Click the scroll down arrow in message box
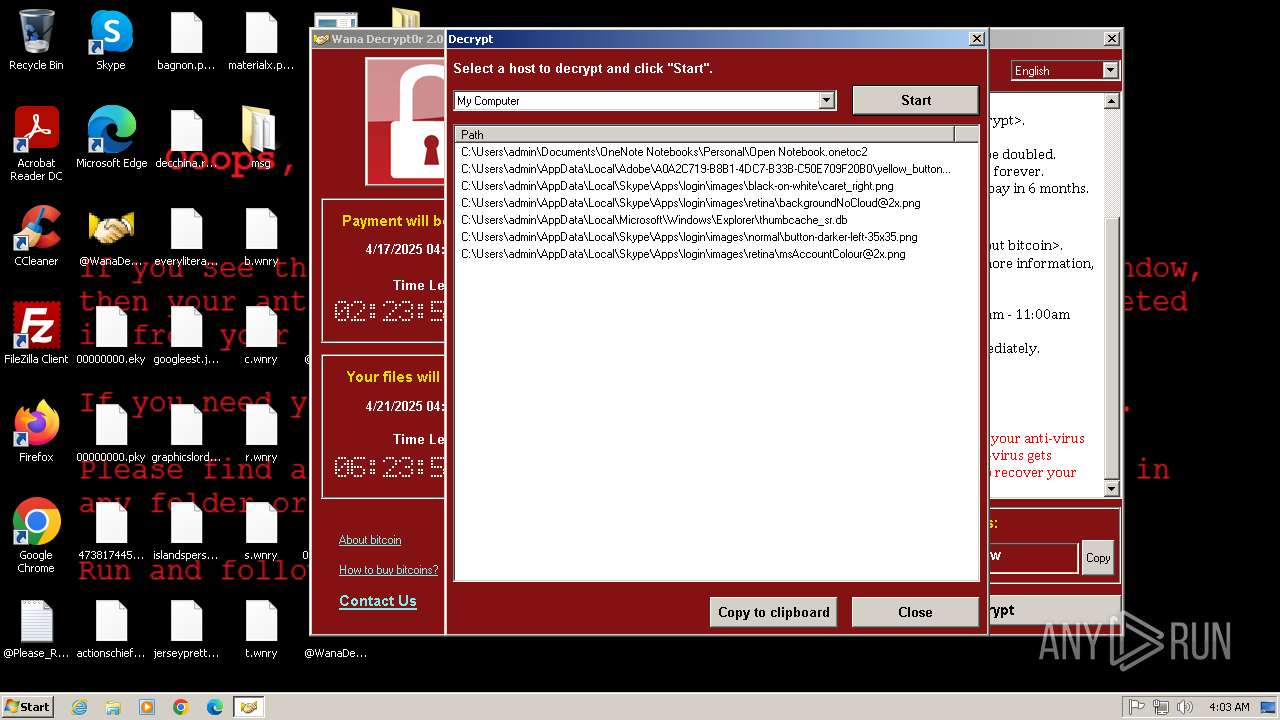The height and width of the screenshot is (720, 1280). tap(1111, 488)
